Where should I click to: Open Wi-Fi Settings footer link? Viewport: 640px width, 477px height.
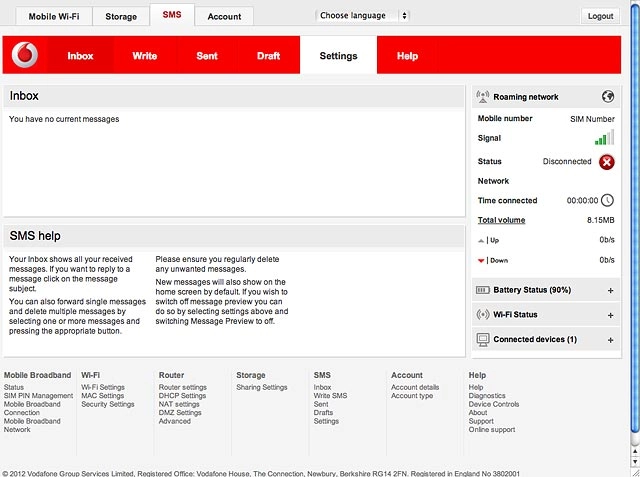coord(103,387)
